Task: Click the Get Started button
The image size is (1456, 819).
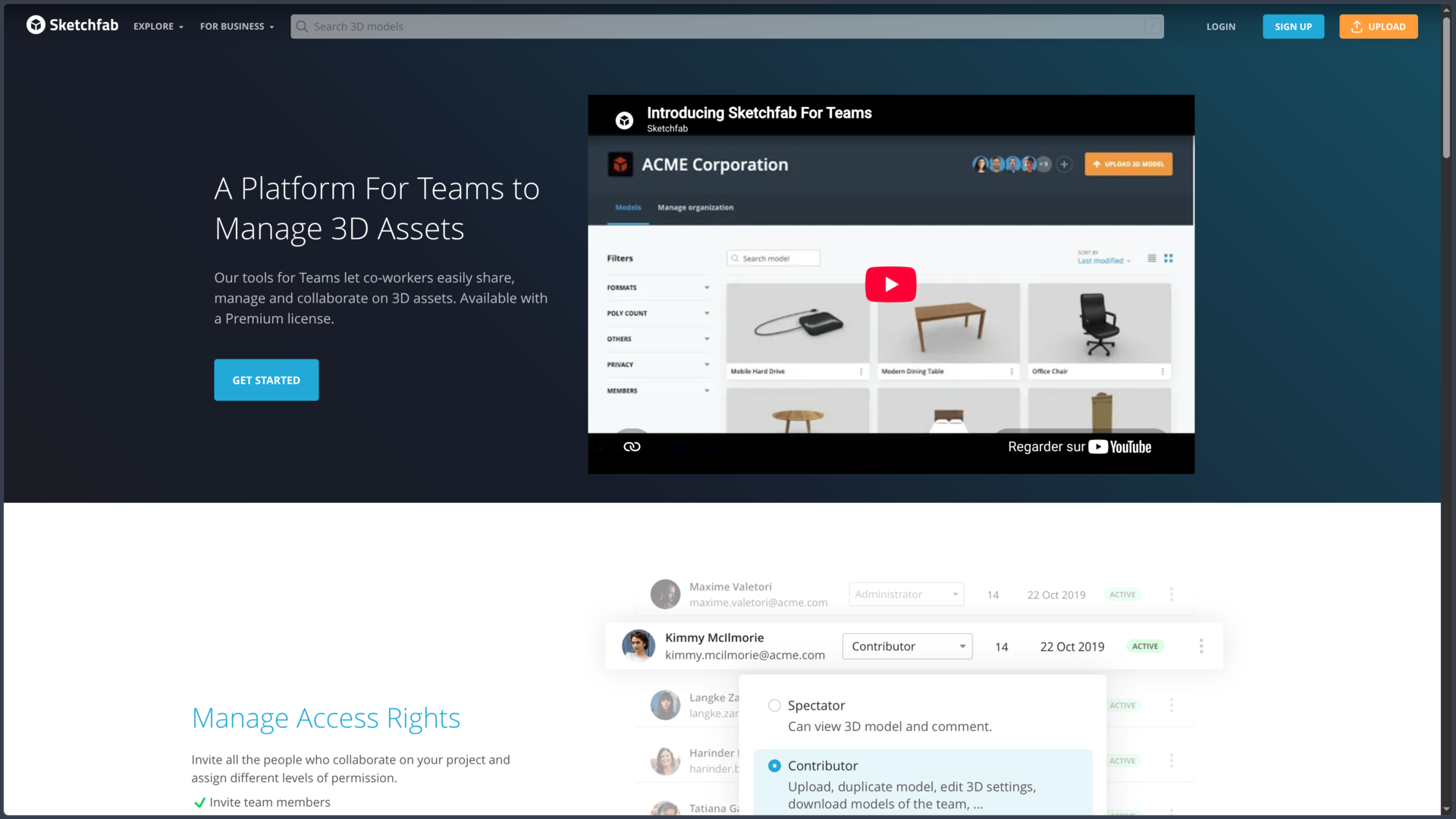Action: point(266,380)
